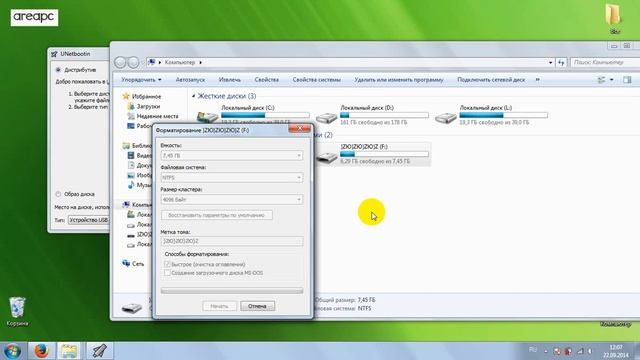Open UNetbootin type dropdown USB device
This screenshot has width=640, height=360.
pyautogui.click(x=89, y=220)
